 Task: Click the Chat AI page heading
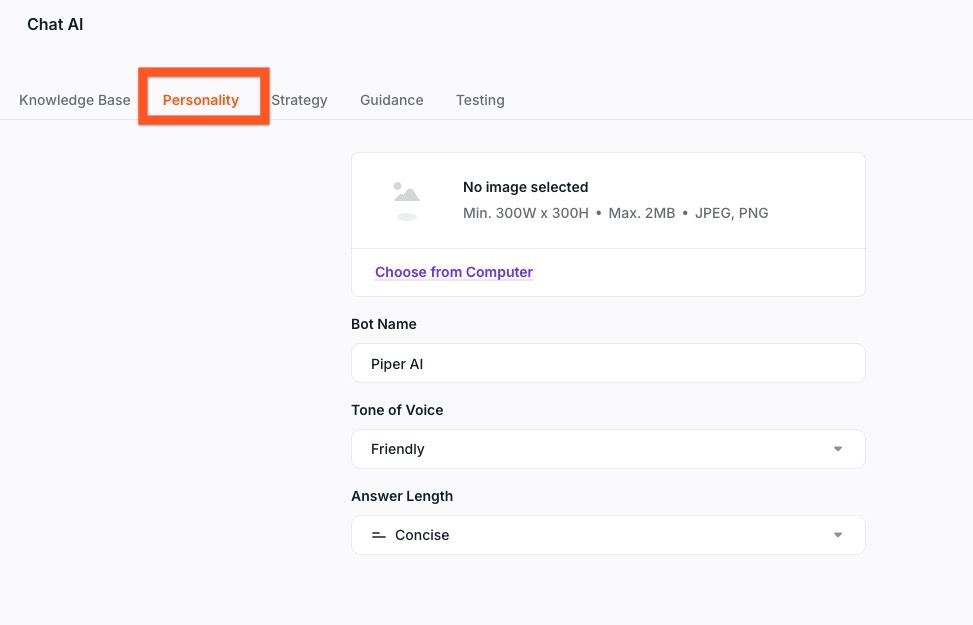coord(55,25)
